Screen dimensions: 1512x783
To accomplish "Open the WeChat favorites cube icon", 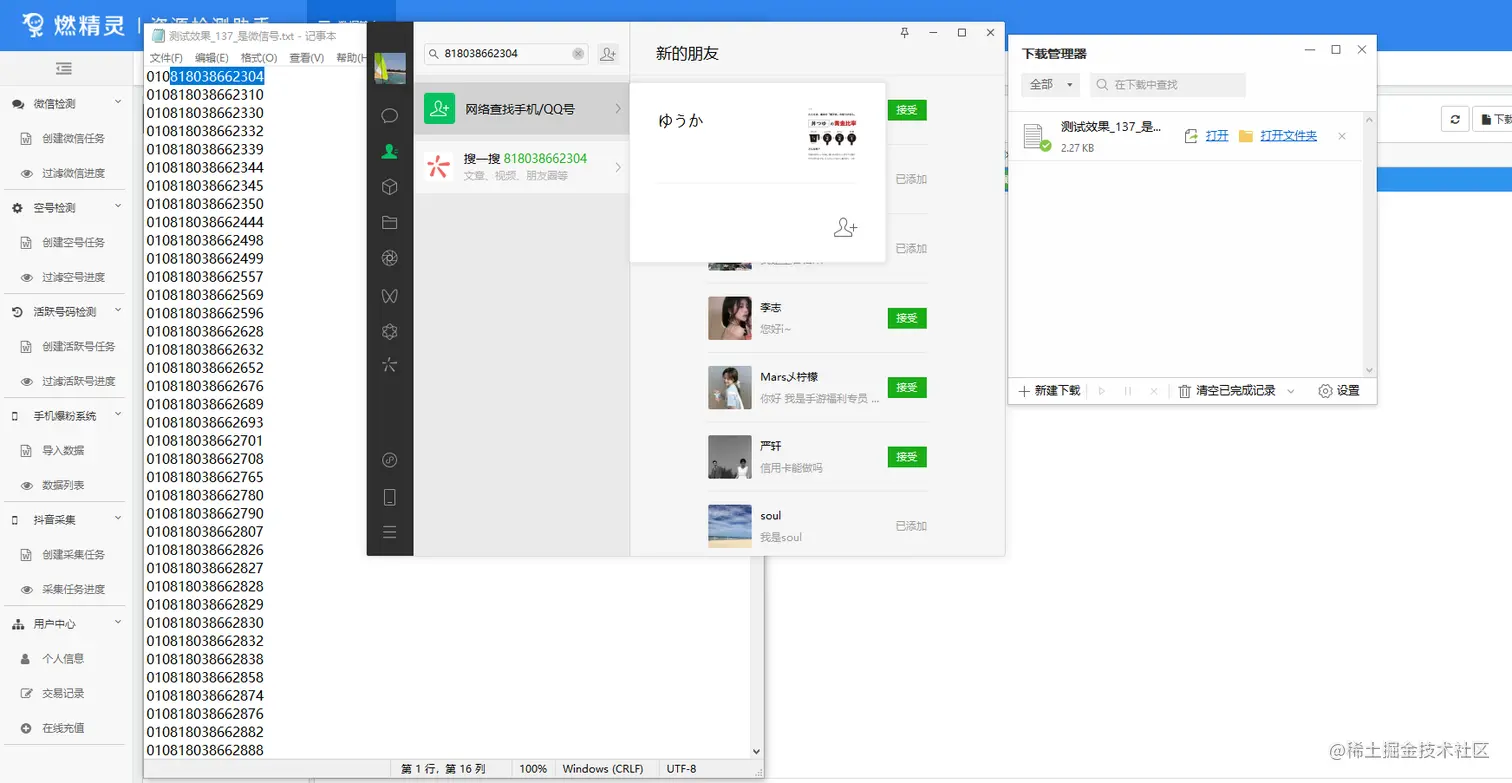I will coord(390,187).
